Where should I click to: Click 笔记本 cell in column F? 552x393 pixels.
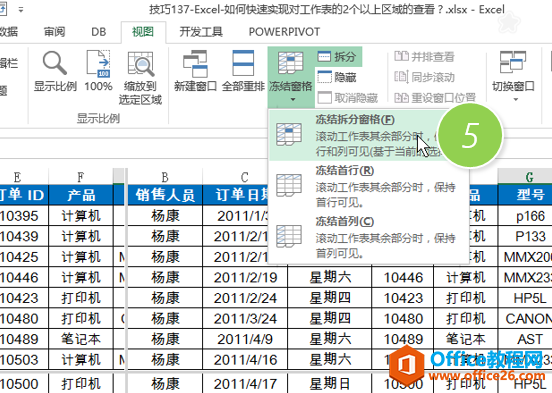point(81,339)
